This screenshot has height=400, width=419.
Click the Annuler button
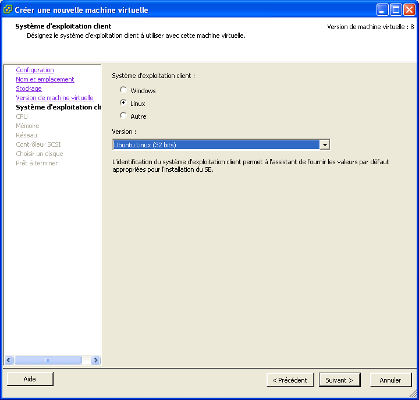pyautogui.click(x=390, y=380)
